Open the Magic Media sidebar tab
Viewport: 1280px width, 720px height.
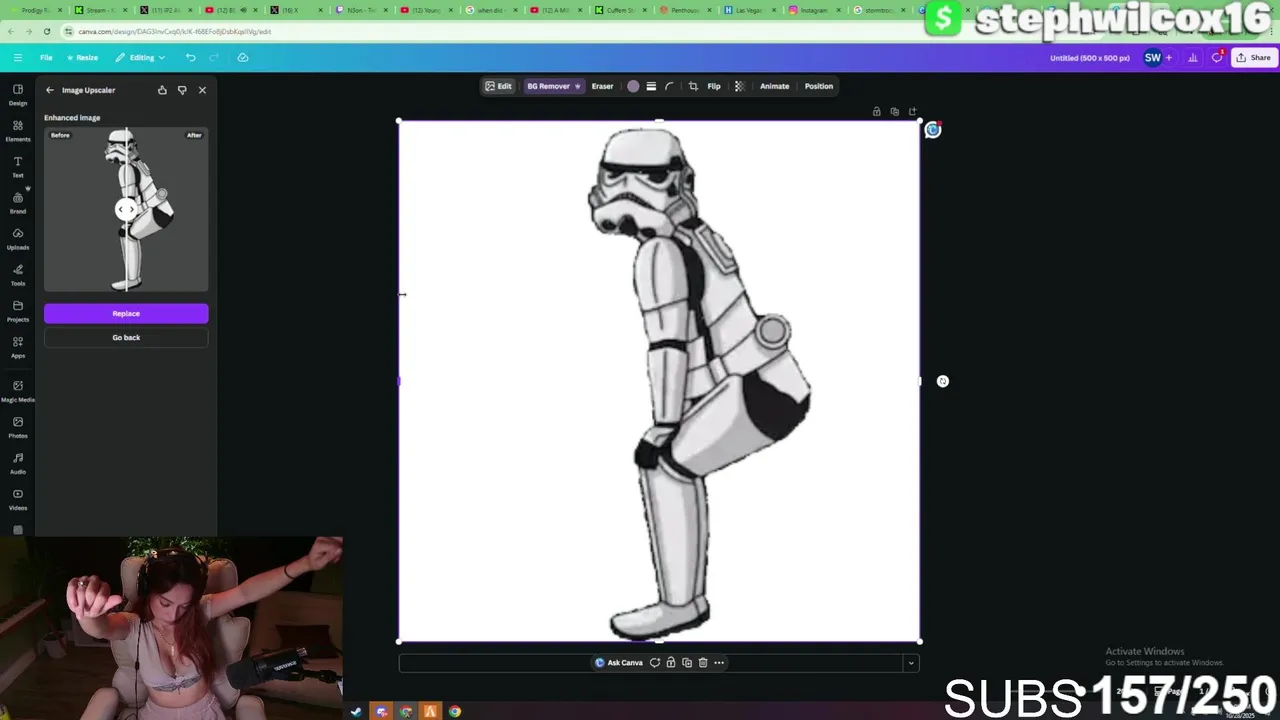point(18,391)
